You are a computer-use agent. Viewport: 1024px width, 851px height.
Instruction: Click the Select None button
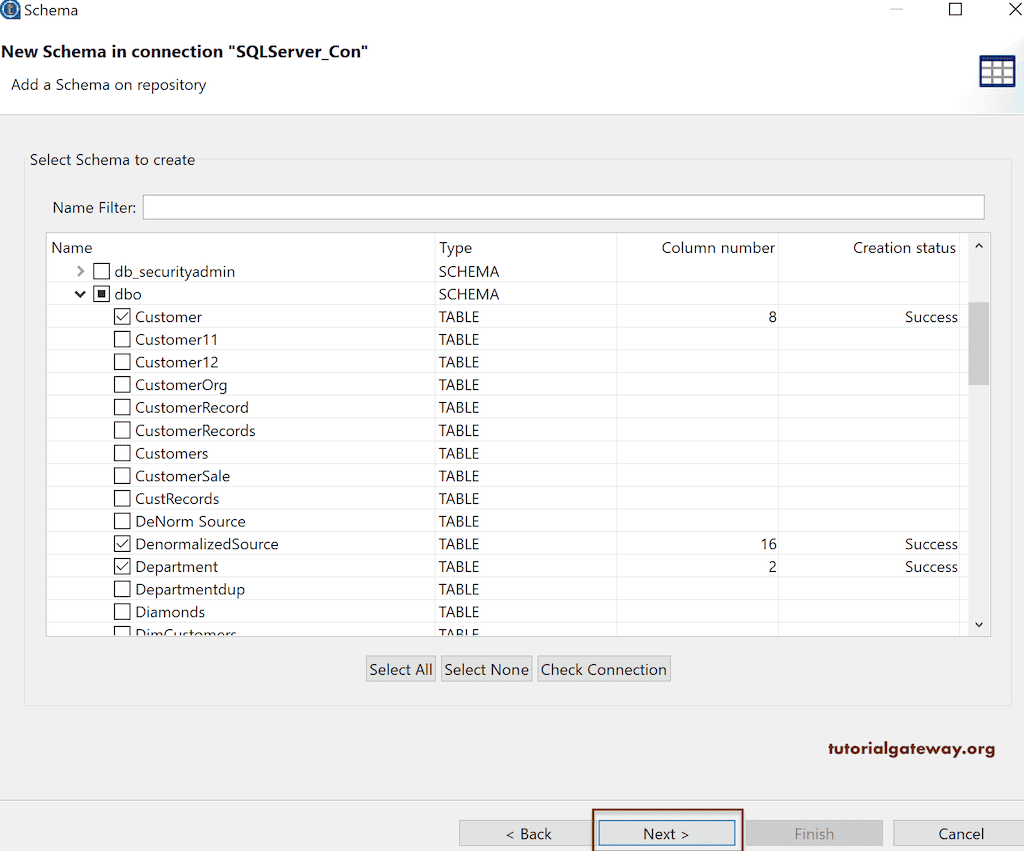(486, 668)
